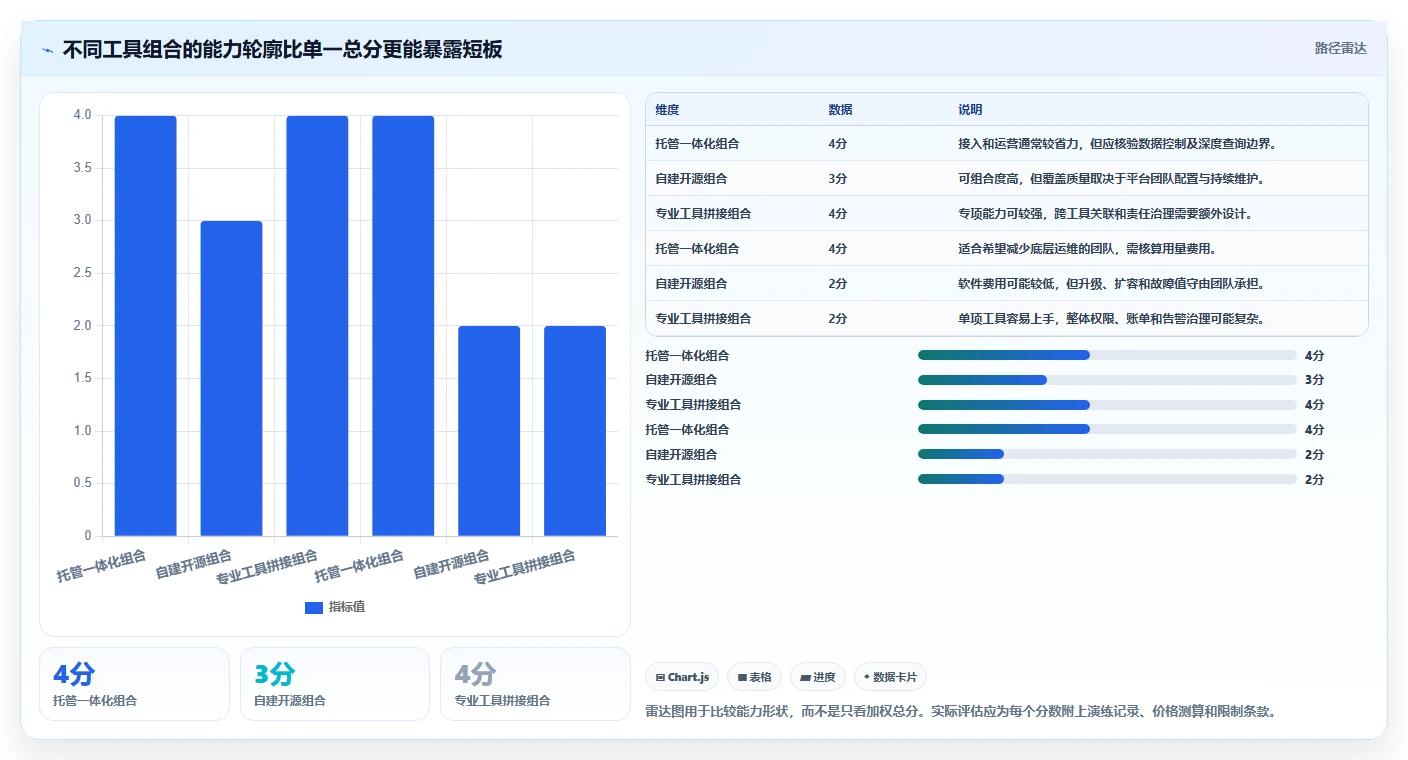Click the 数据卡片 chip
The image size is (1408, 760).
click(890, 677)
